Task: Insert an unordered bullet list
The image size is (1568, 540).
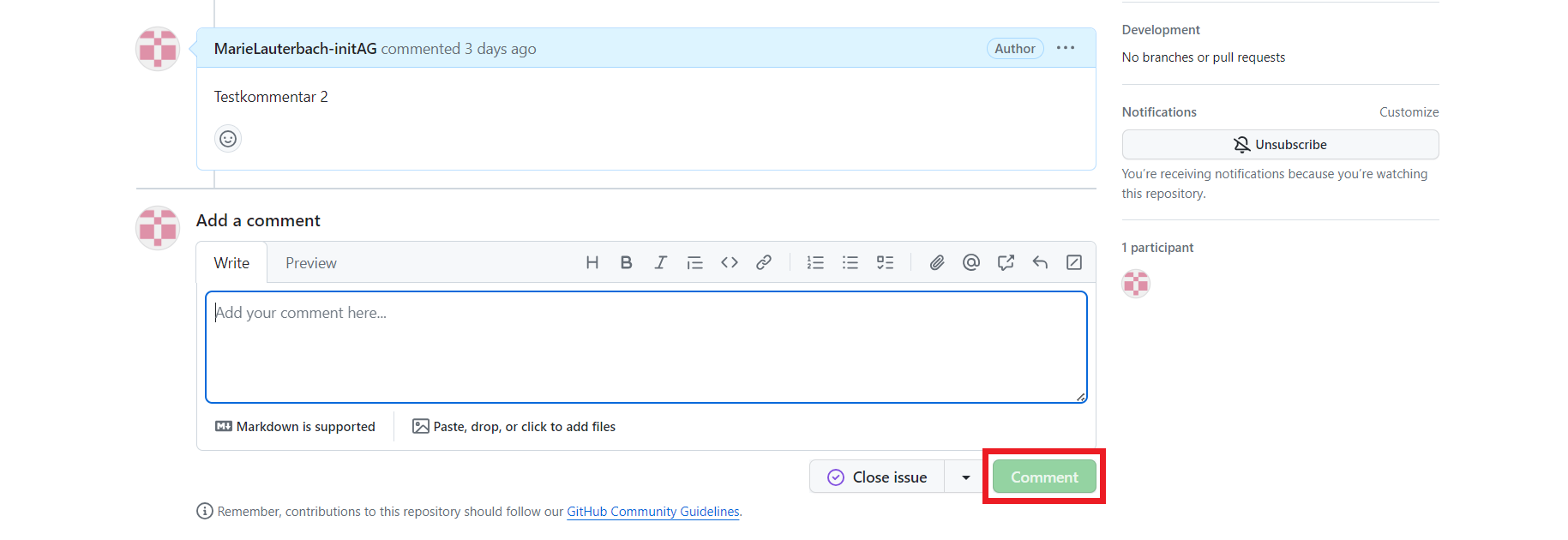Action: (x=850, y=262)
